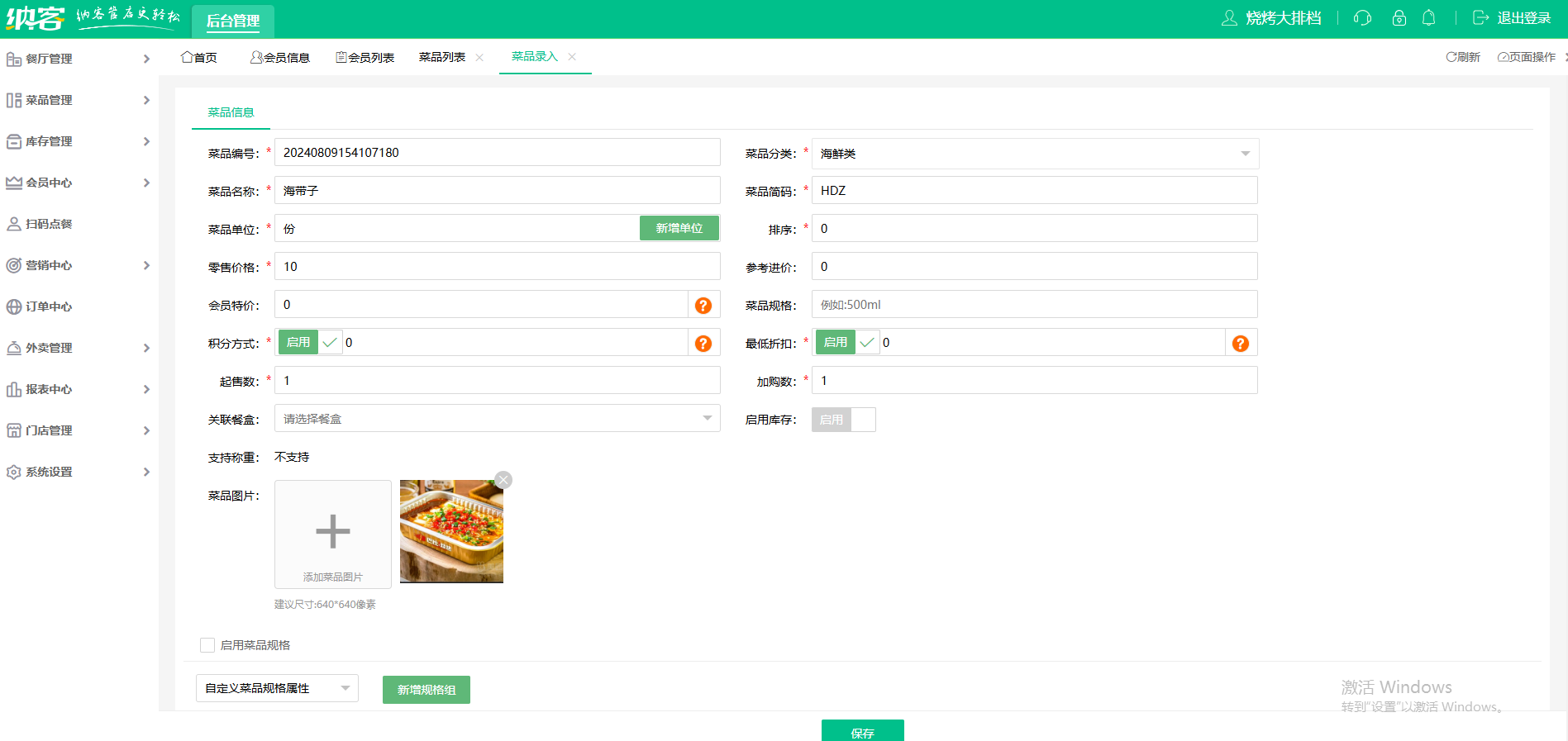Click the 新增规格组 button

click(427, 690)
